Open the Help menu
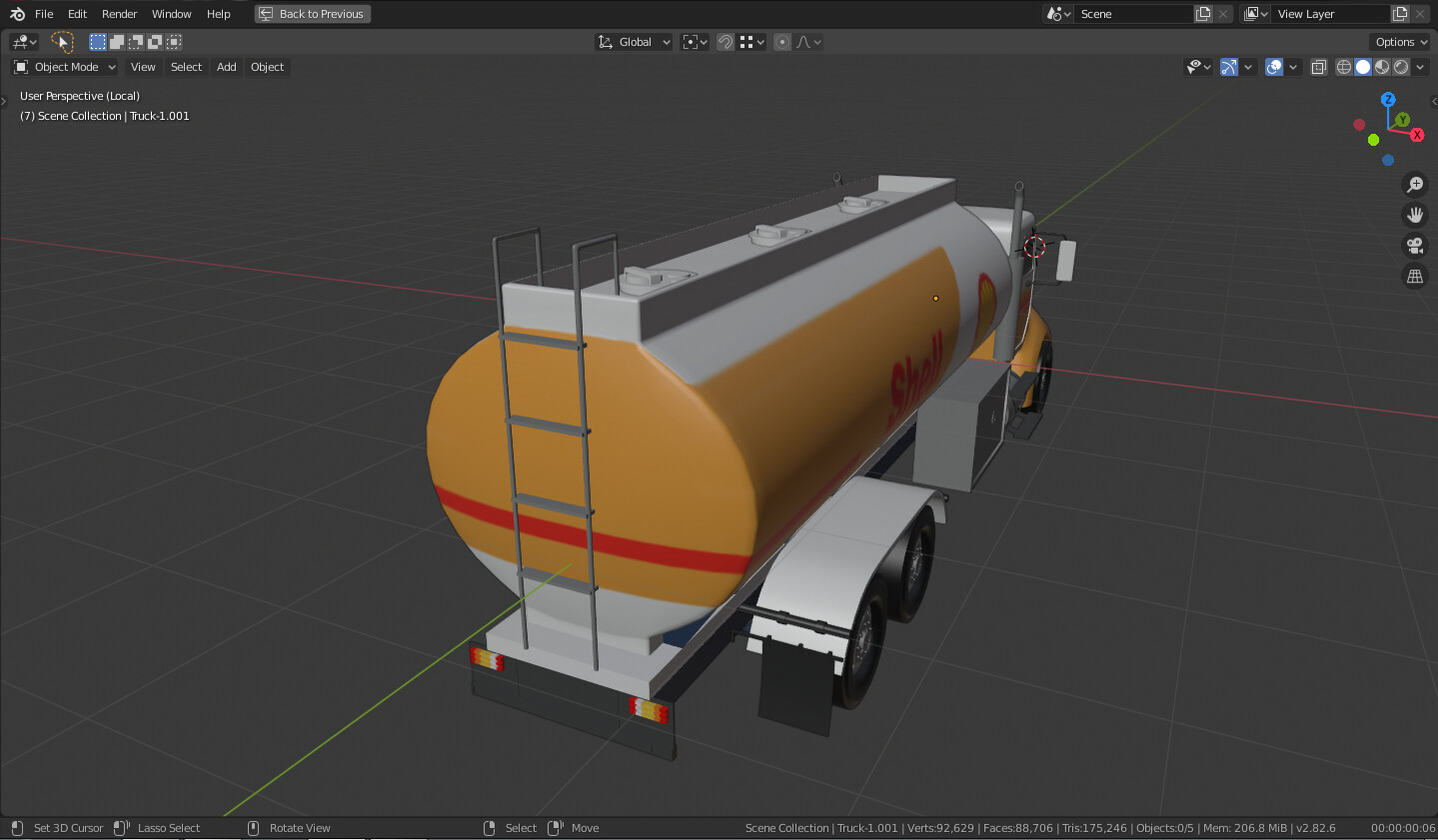 [x=218, y=14]
